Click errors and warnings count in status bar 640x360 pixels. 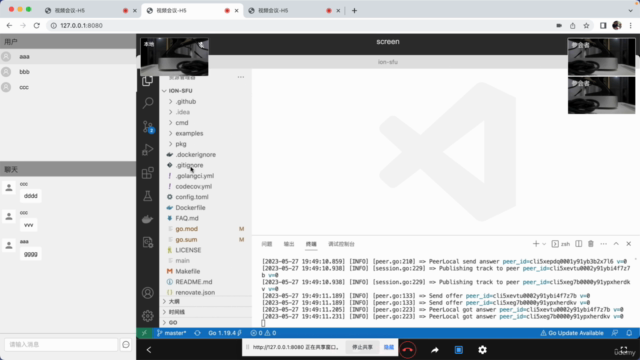(263, 333)
